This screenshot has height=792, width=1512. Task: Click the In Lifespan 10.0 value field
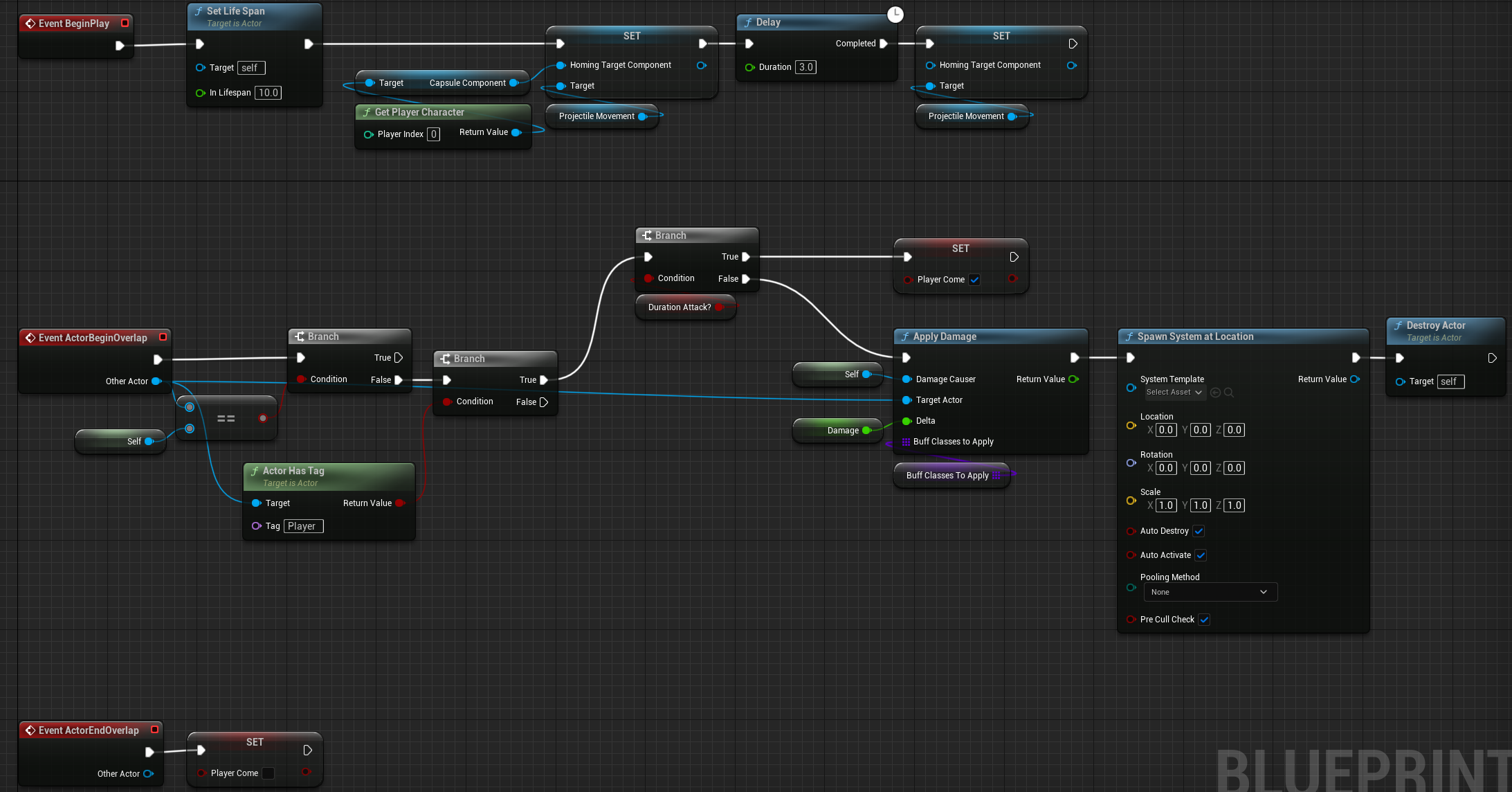point(268,93)
